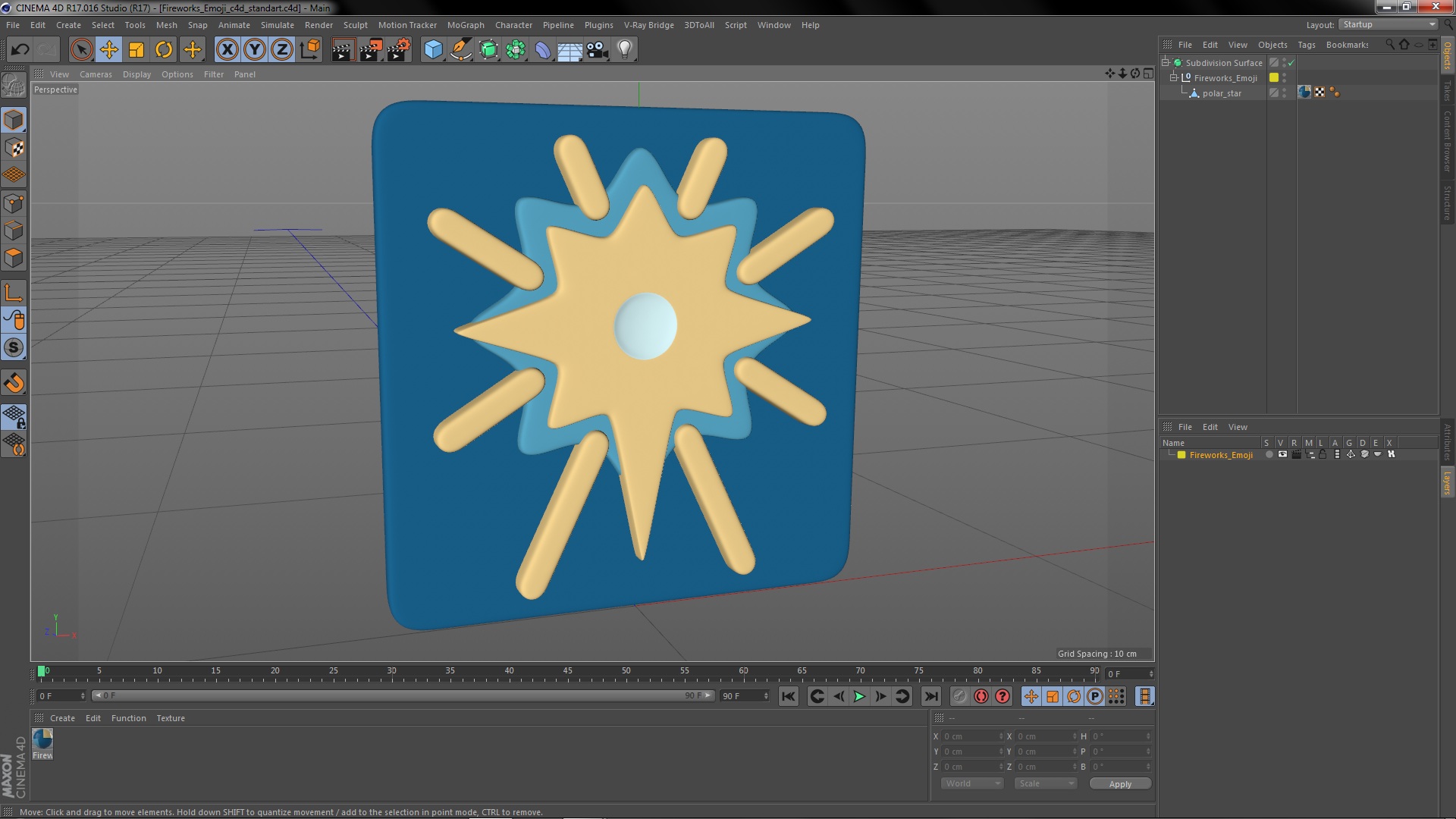Select the Scale tool
Image resolution: width=1456 pixels, height=819 pixels.
136,50
